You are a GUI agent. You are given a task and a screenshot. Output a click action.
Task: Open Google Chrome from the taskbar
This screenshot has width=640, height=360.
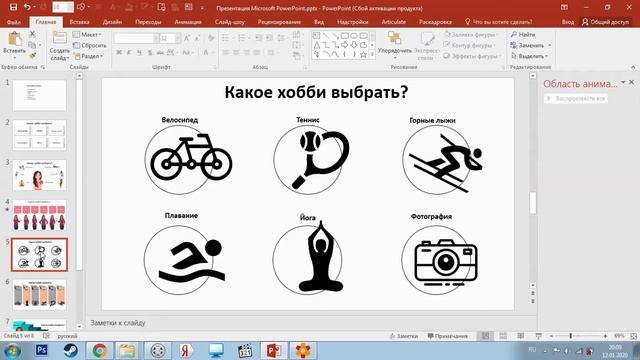[x=100, y=351]
